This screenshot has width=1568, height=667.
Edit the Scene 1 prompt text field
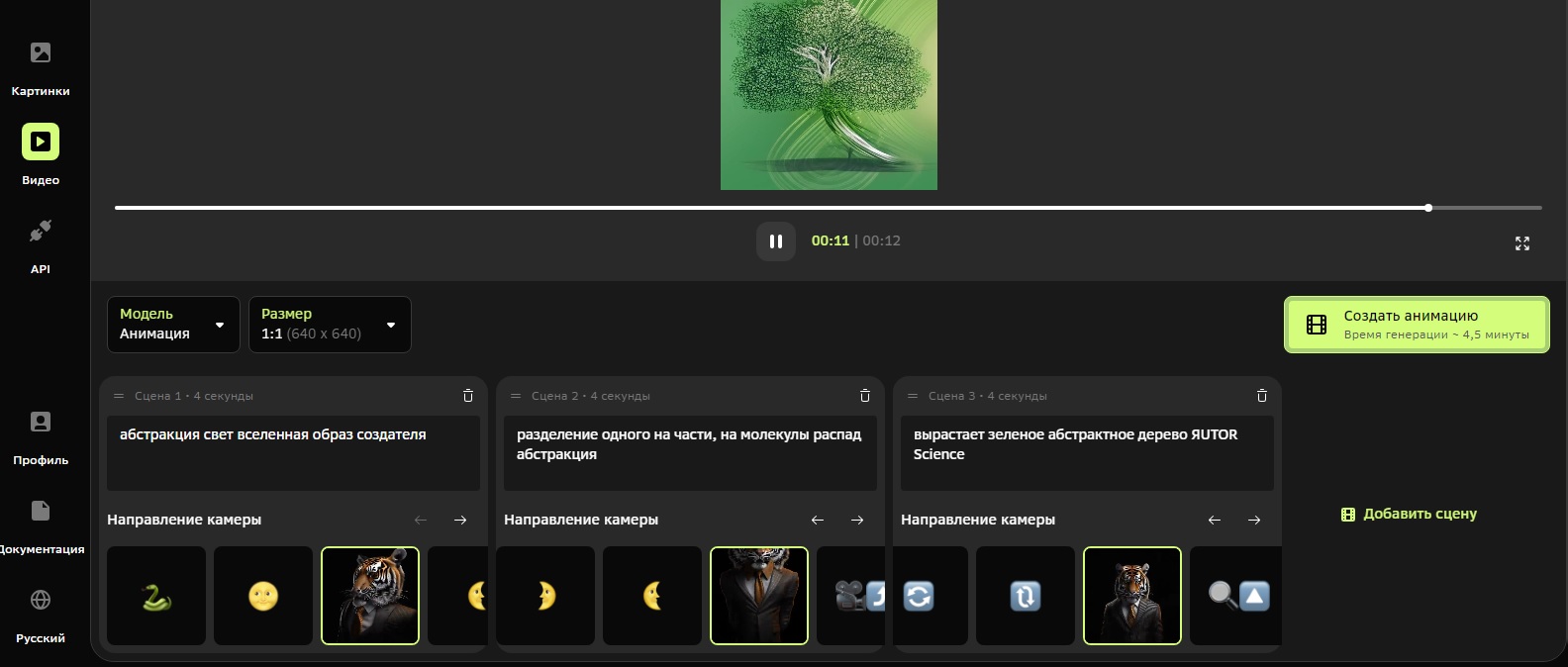pos(293,452)
